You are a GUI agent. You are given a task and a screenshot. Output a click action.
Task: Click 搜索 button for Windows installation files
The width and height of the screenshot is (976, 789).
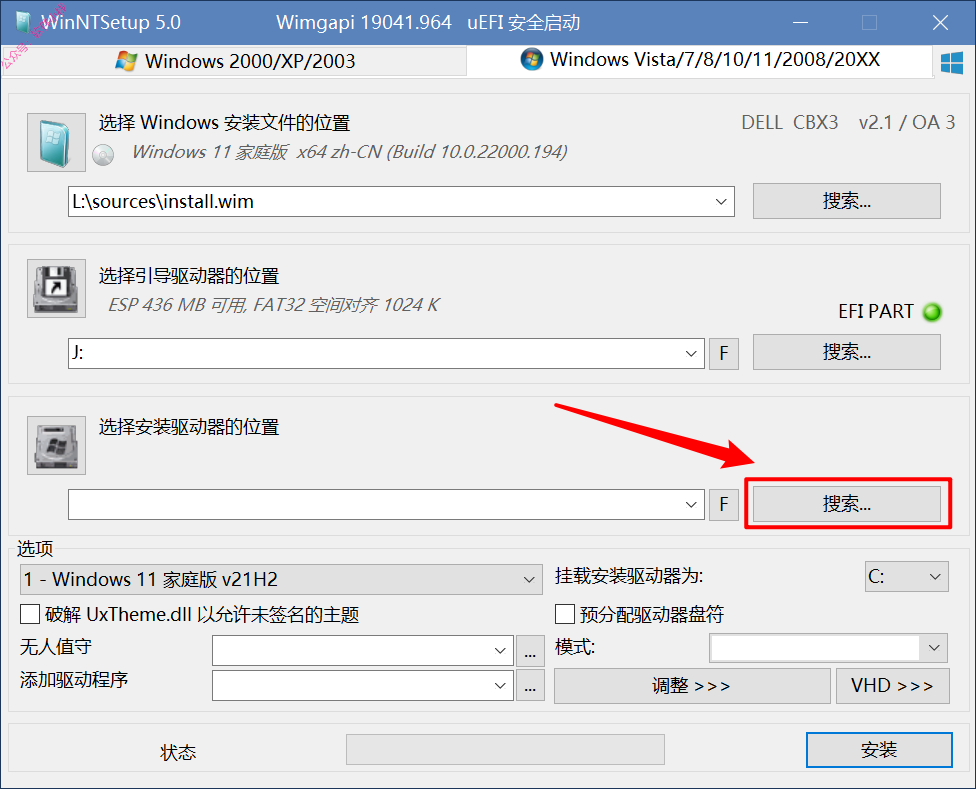pos(847,201)
